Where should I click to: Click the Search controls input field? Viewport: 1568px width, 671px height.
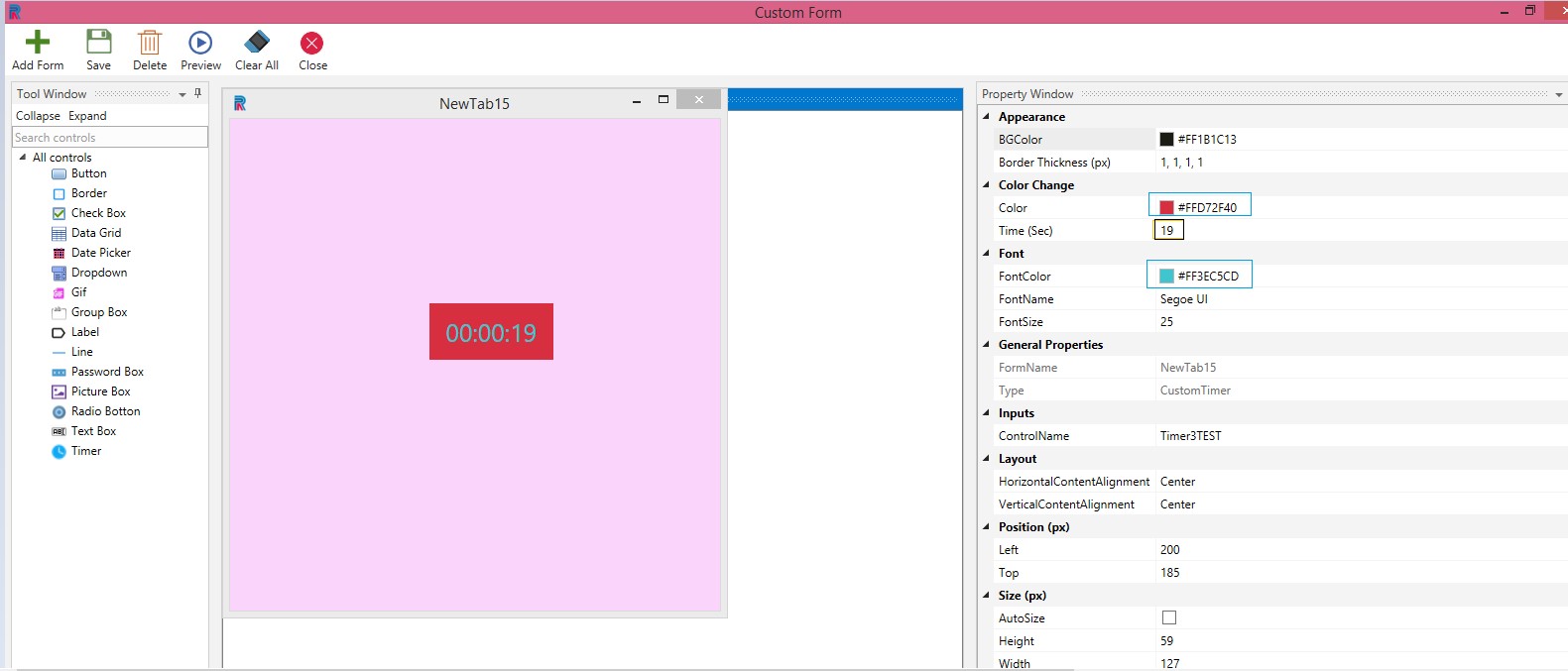pyautogui.click(x=109, y=138)
